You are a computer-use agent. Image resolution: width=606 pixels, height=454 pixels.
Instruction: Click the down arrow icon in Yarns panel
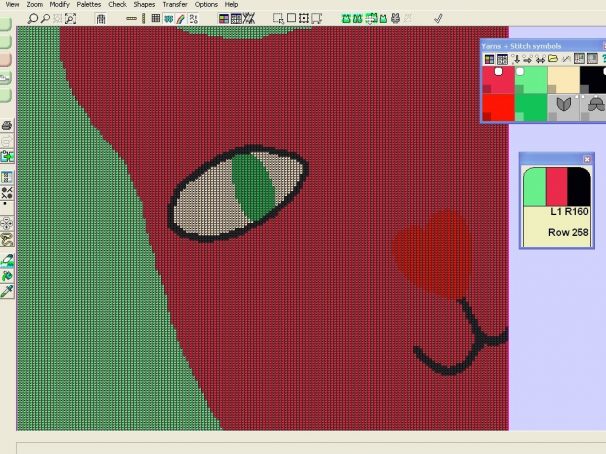point(515,59)
